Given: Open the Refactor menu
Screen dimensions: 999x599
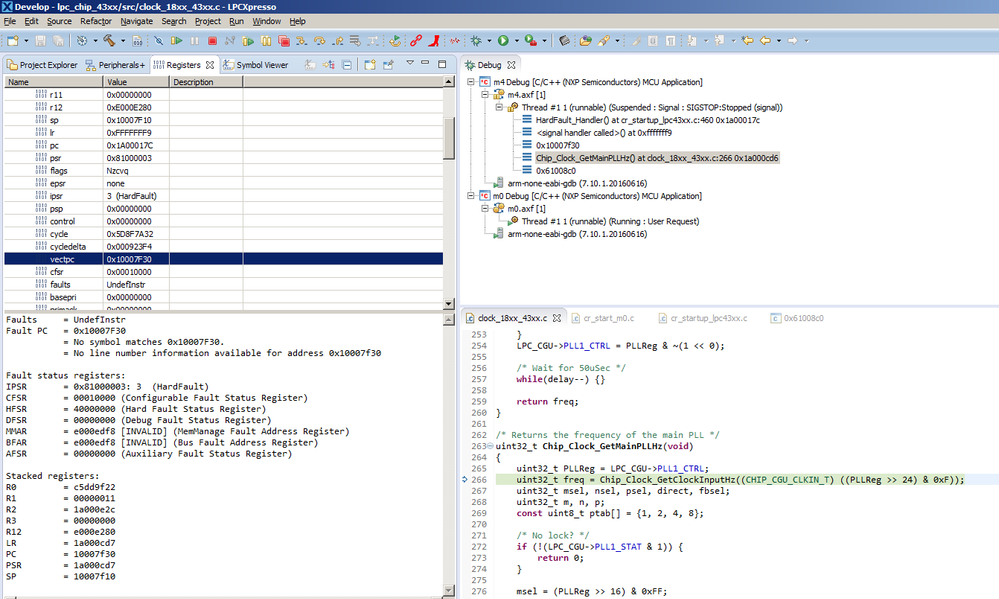Looking at the screenshot, I should pos(96,21).
